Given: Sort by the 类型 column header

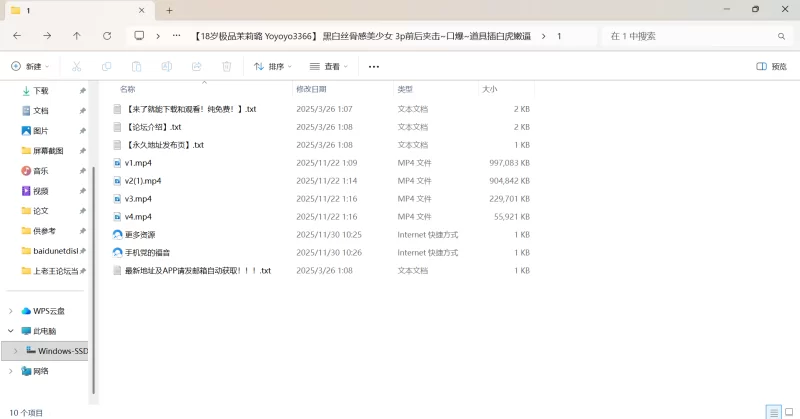Looking at the screenshot, I should [x=405, y=89].
